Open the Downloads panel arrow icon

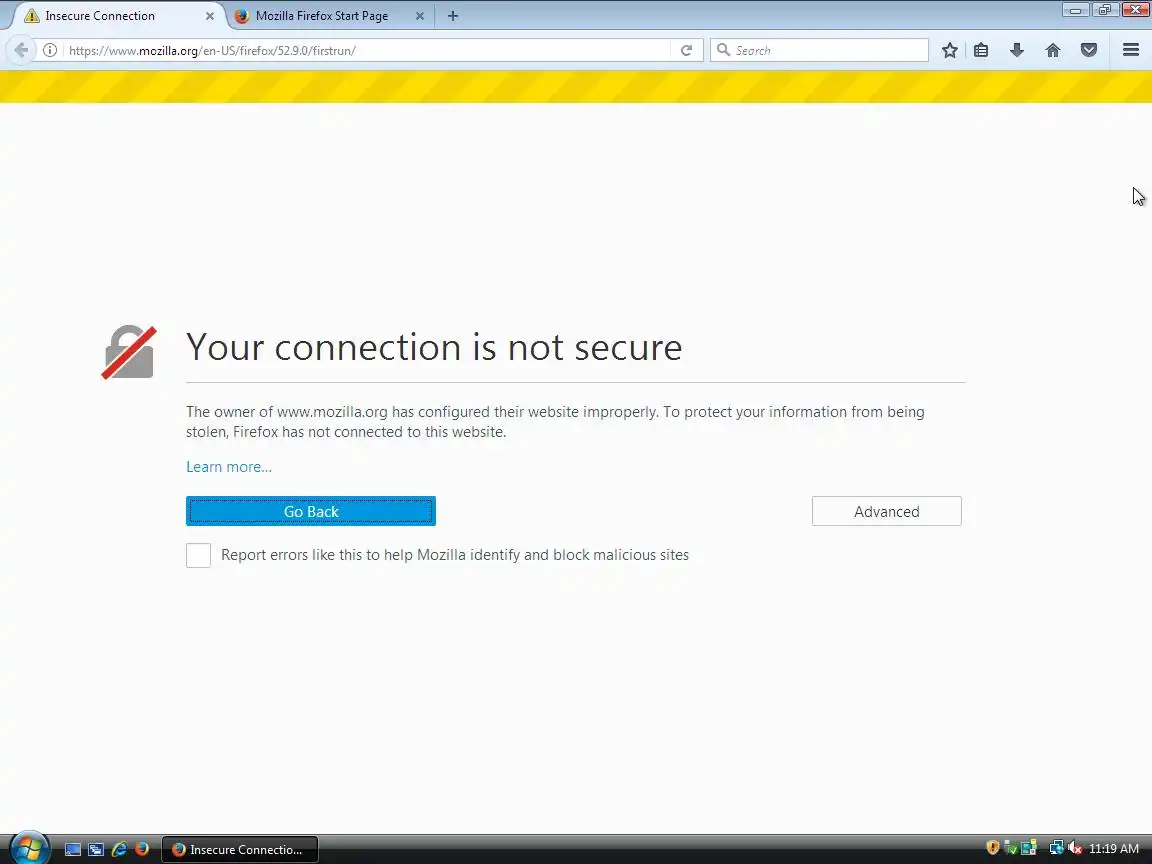click(1017, 50)
